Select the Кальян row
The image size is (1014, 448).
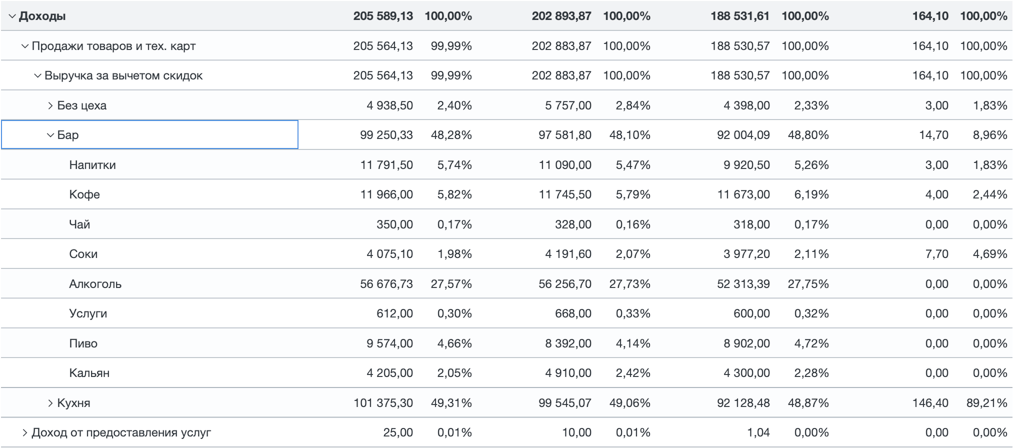89,373
